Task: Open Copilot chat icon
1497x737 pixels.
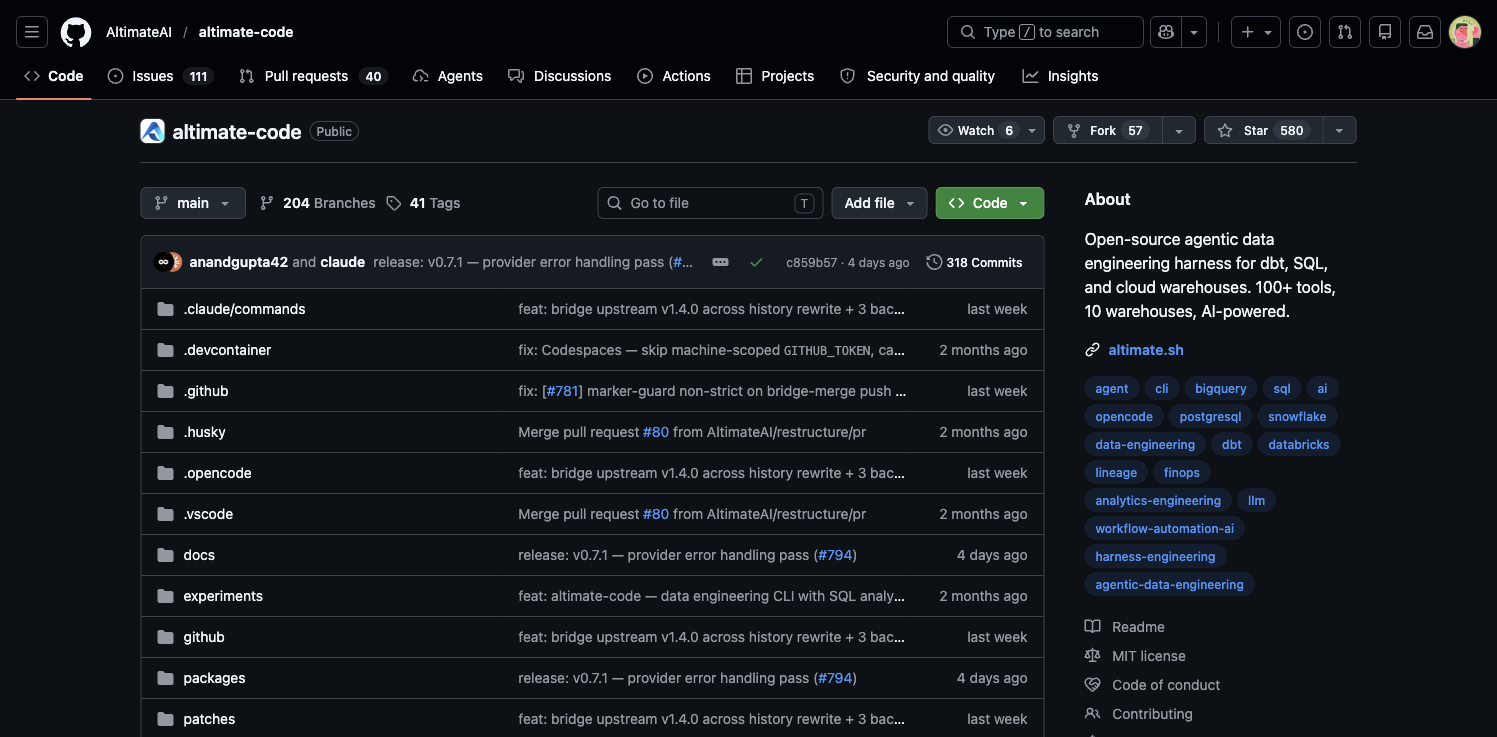Action: [x=1166, y=32]
